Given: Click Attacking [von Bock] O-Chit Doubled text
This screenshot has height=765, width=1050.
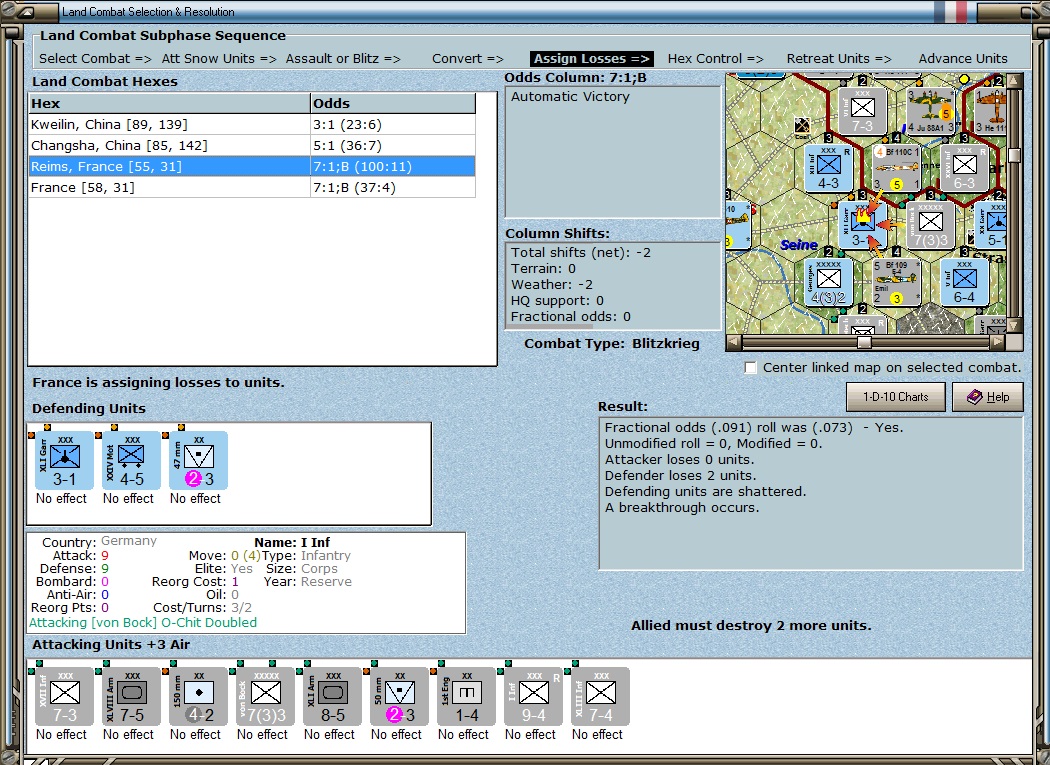Looking at the screenshot, I should 143,622.
